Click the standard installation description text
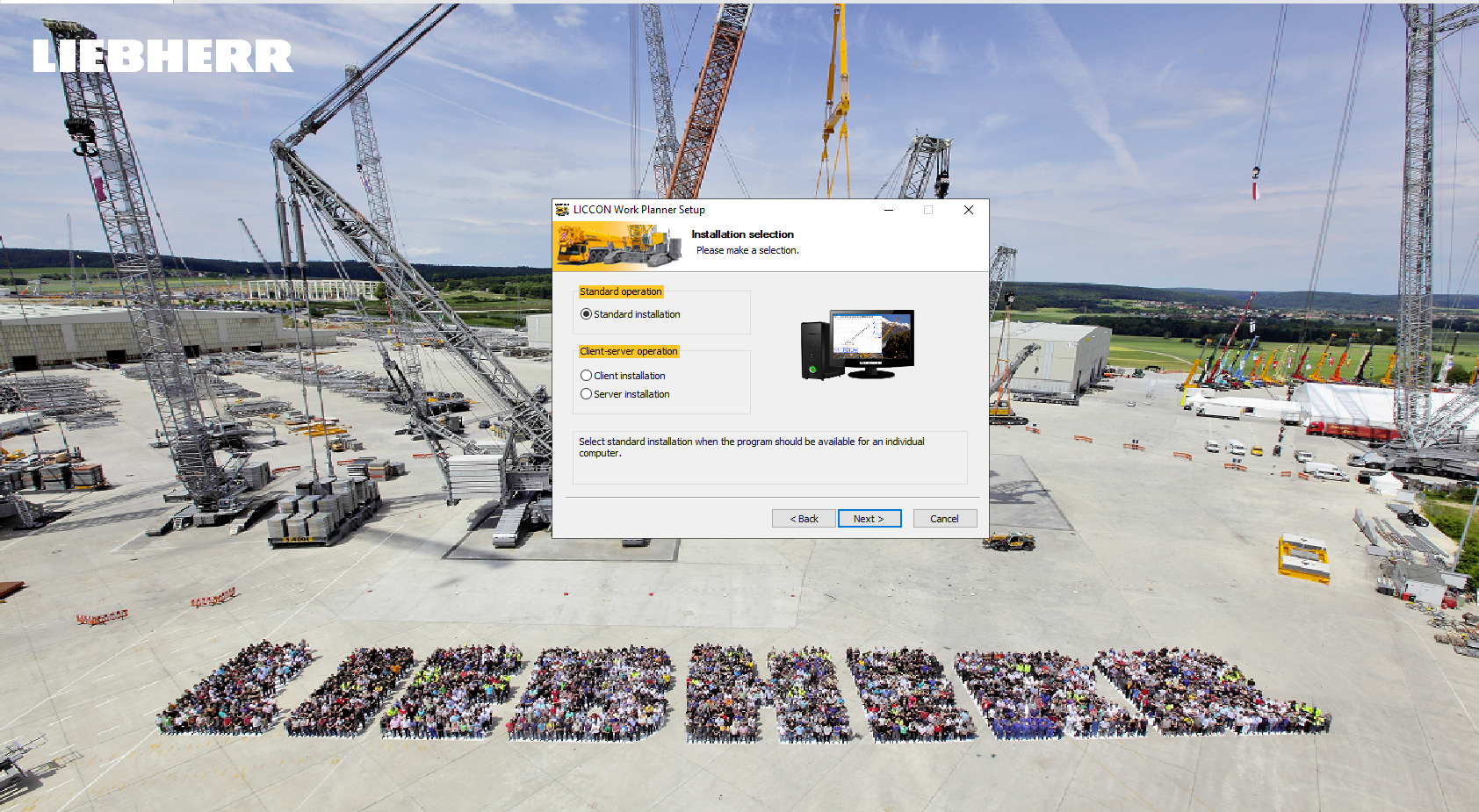This screenshot has width=1479, height=812. point(752,448)
